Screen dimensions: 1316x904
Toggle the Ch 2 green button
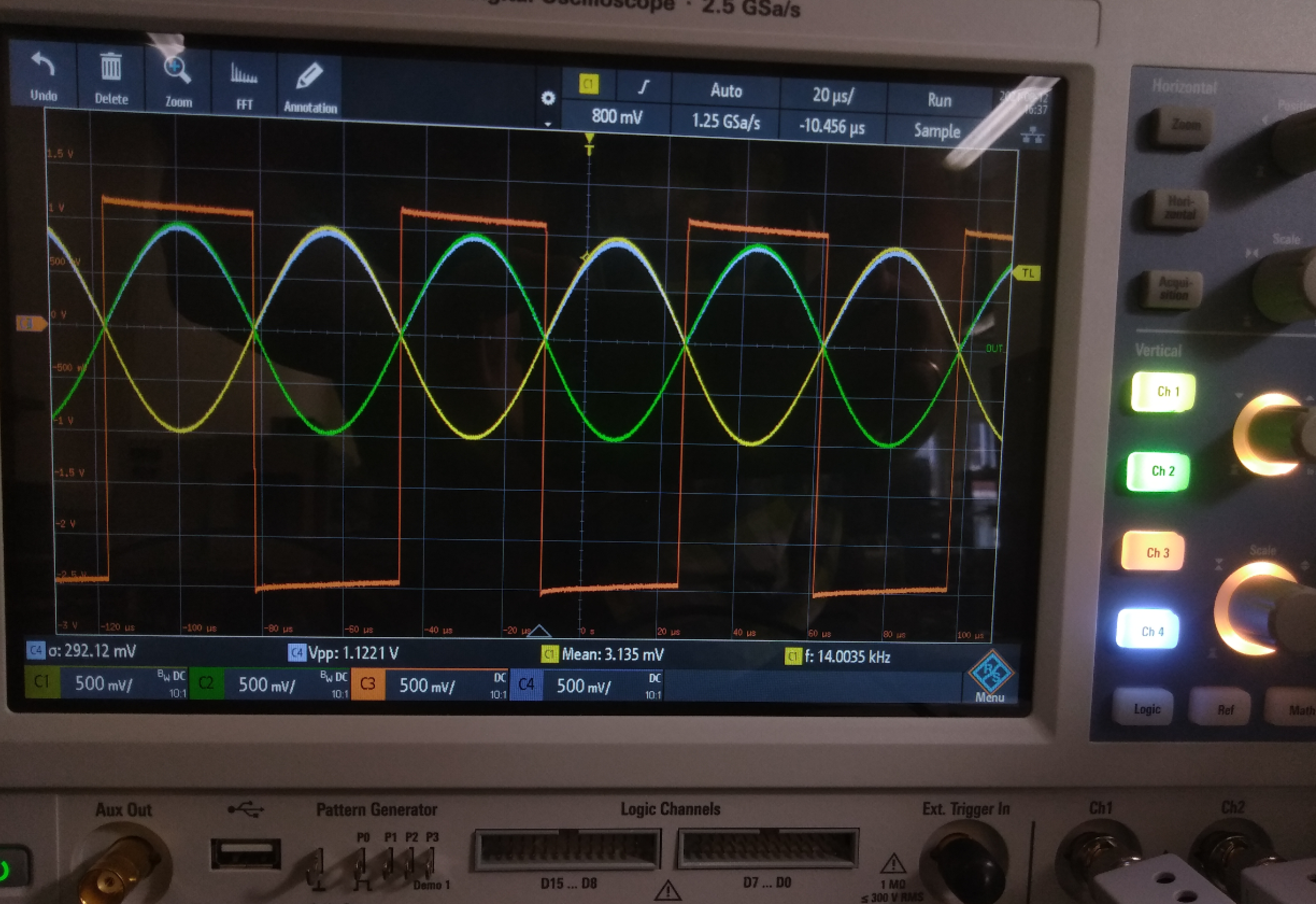point(1158,471)
